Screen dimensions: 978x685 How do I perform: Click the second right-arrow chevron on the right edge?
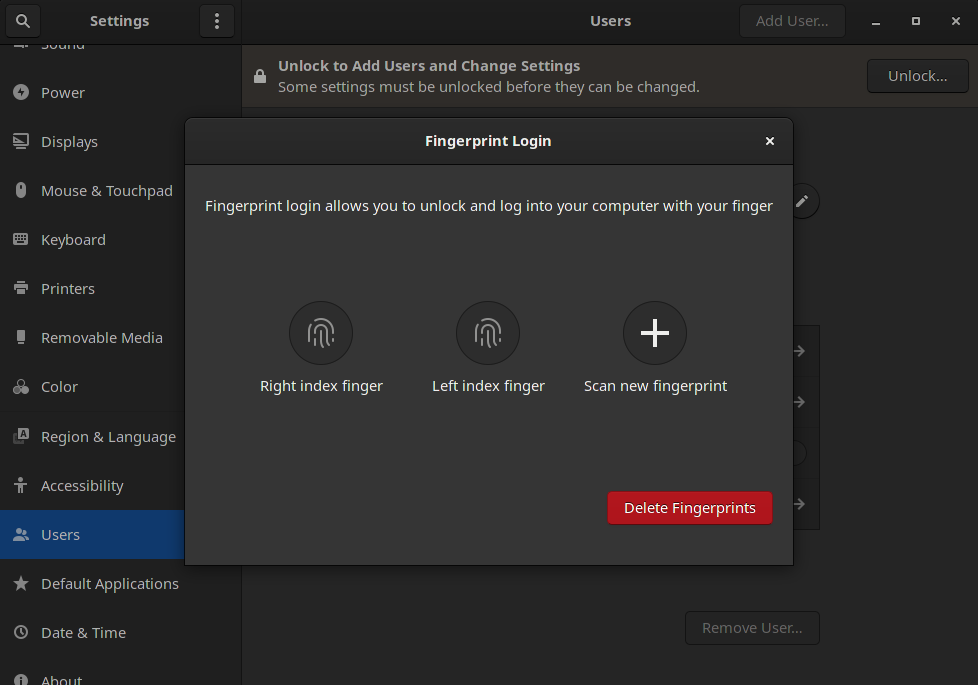point(797,402)
